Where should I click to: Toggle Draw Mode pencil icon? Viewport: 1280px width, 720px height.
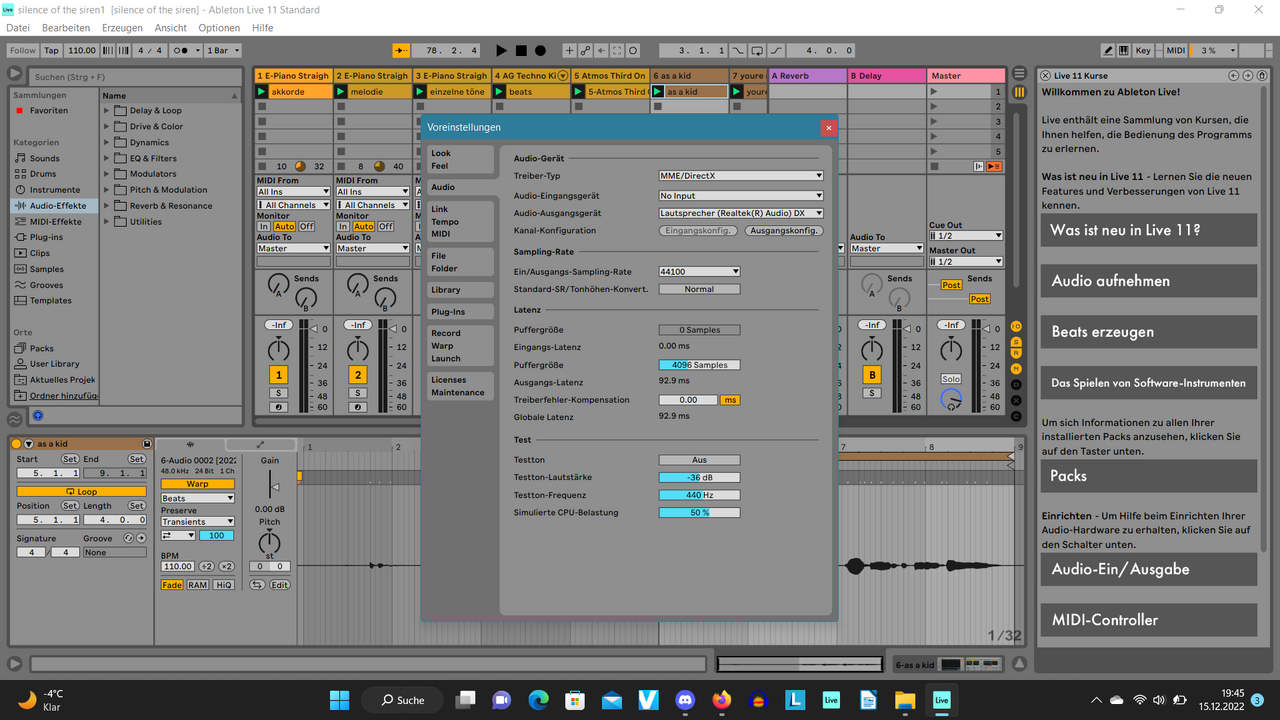pyautogui.click(x=1108, y=50)
